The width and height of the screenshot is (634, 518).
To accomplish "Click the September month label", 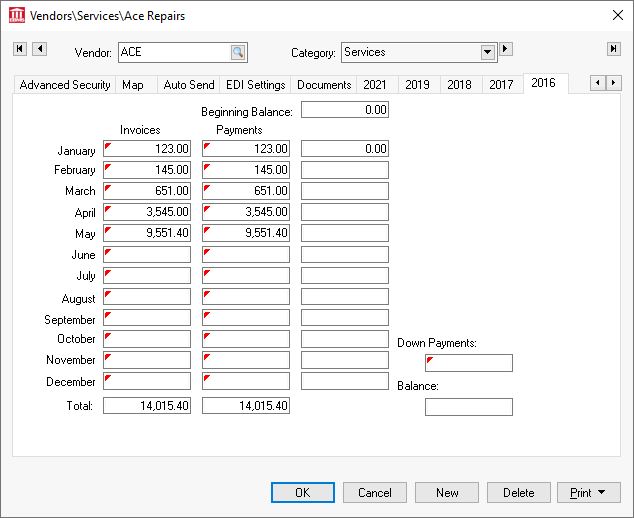I will [70, 320].
